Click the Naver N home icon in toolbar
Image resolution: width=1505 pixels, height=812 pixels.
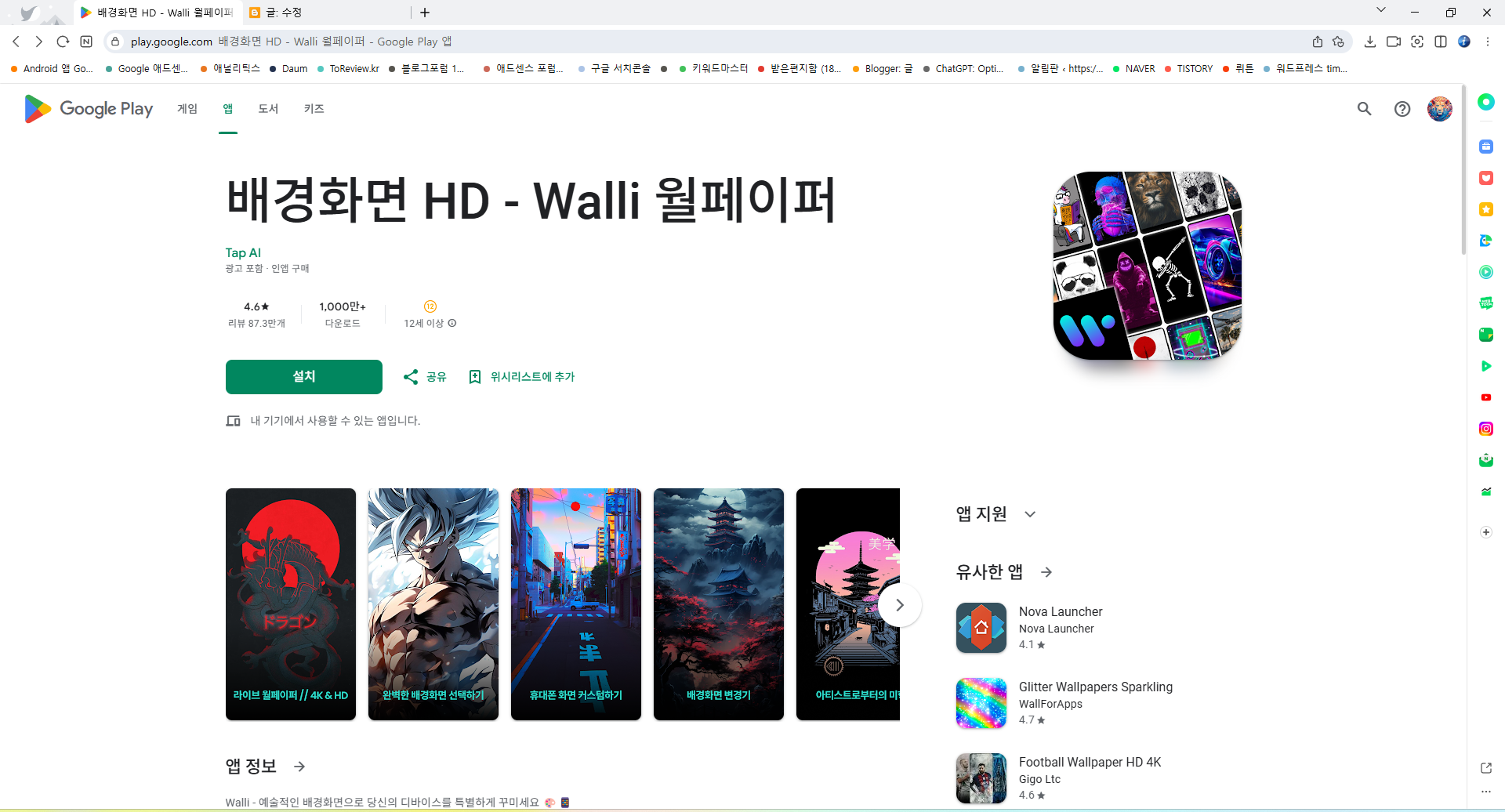pos(86,42)
